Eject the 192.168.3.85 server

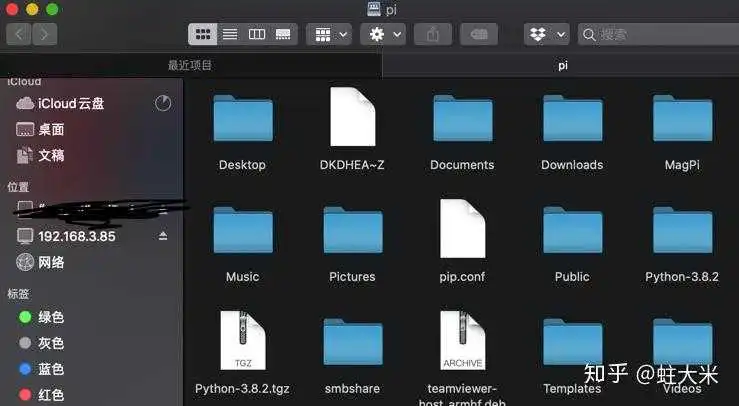click(163, 236)
